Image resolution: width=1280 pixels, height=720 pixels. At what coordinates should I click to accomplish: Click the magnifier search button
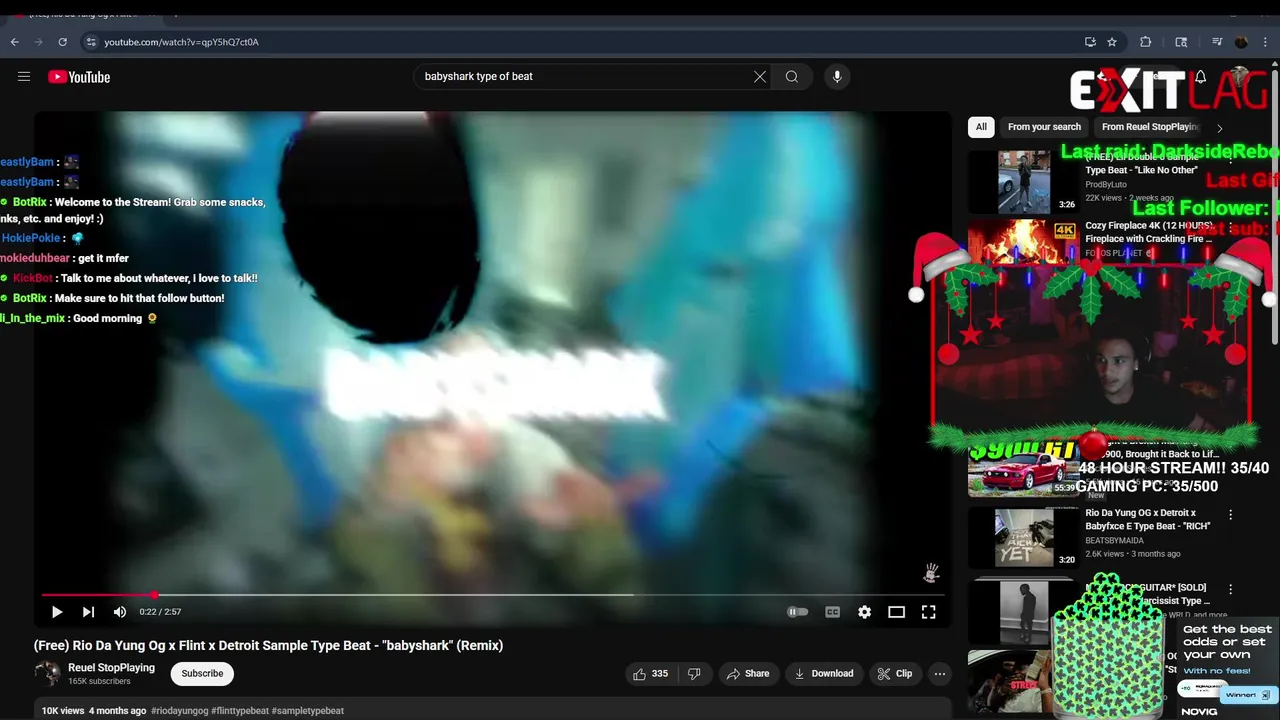tap(792, 76)
